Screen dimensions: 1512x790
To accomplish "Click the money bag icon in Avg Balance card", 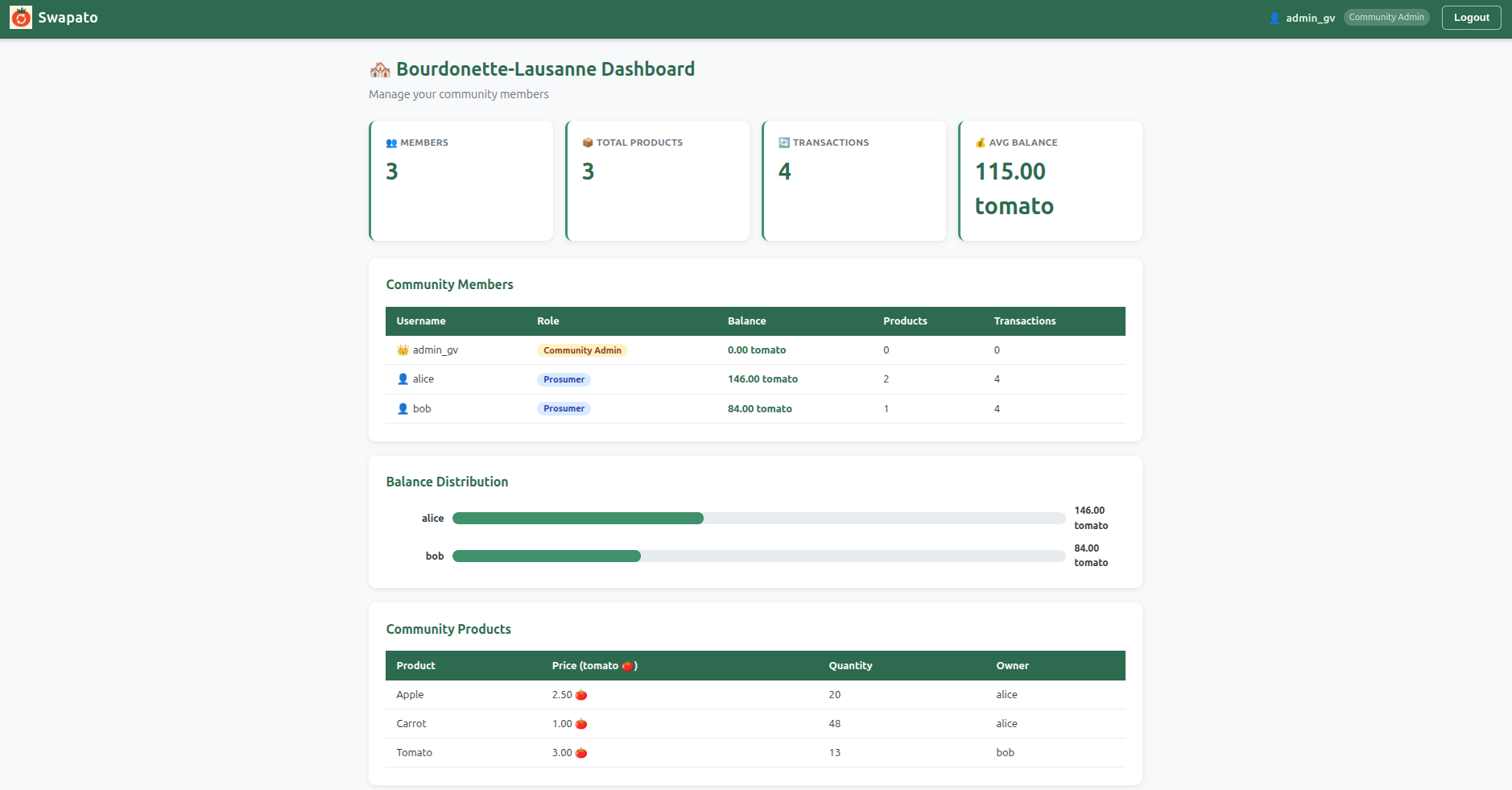I will pyautogui.click(x=981, y=143).
